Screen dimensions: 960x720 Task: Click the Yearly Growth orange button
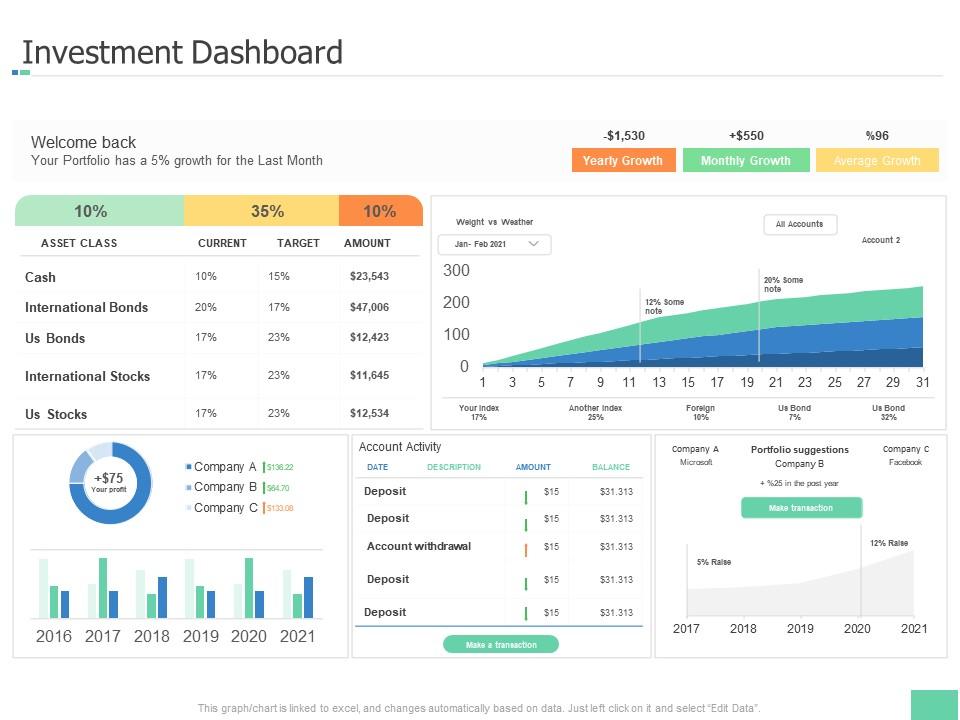coord(623,160)
